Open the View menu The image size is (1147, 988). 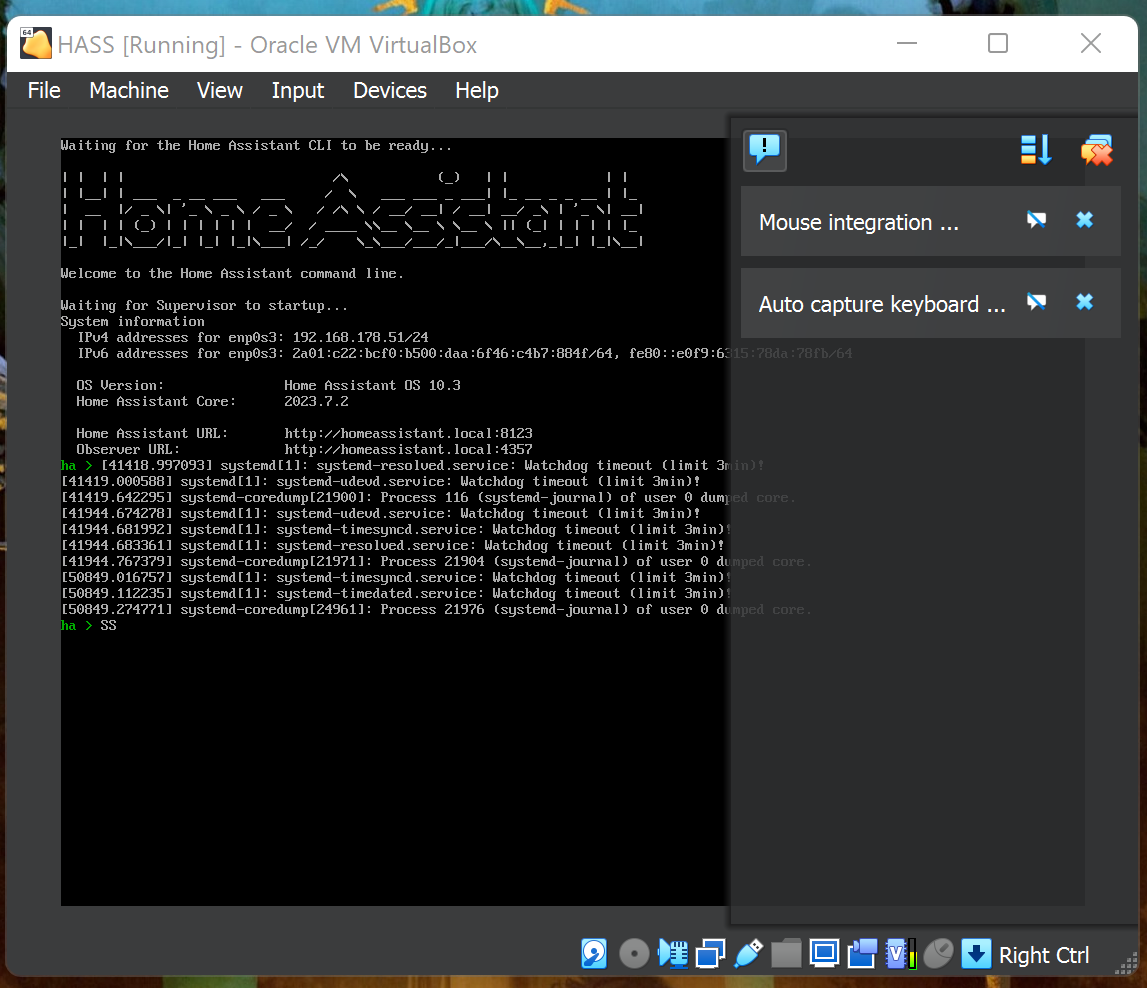point(219,91)
